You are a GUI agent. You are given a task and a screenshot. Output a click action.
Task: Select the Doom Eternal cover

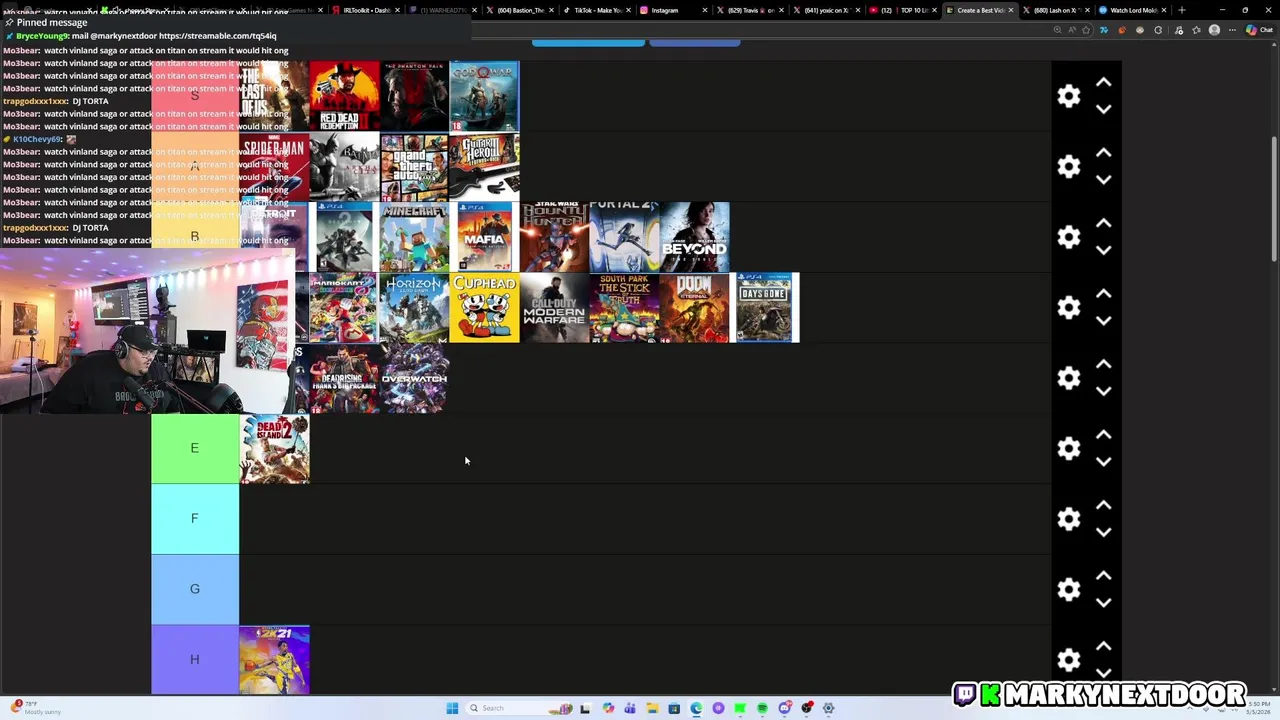tap(695, 307)
